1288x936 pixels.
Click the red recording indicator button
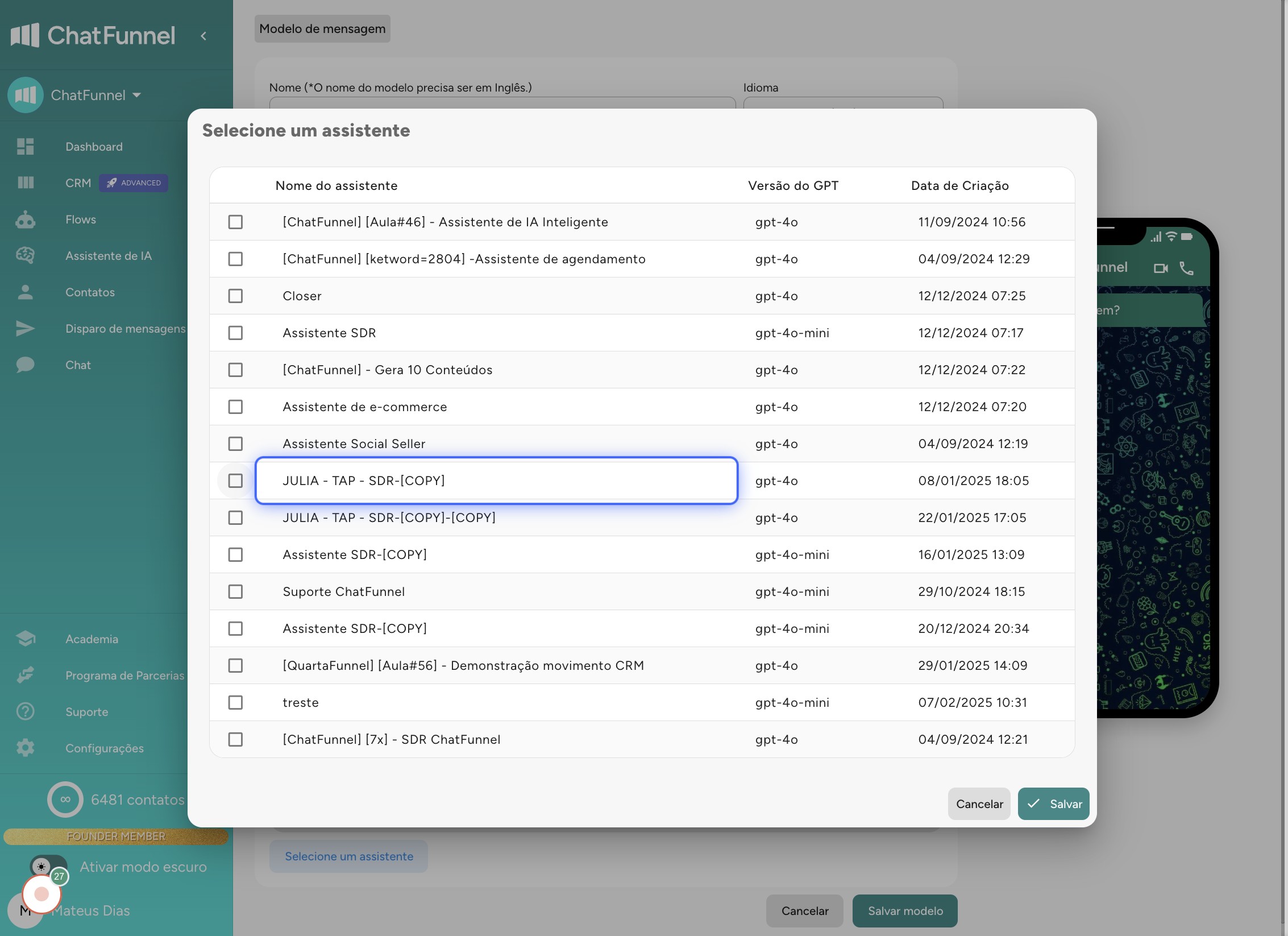click(x=41, y=894)
